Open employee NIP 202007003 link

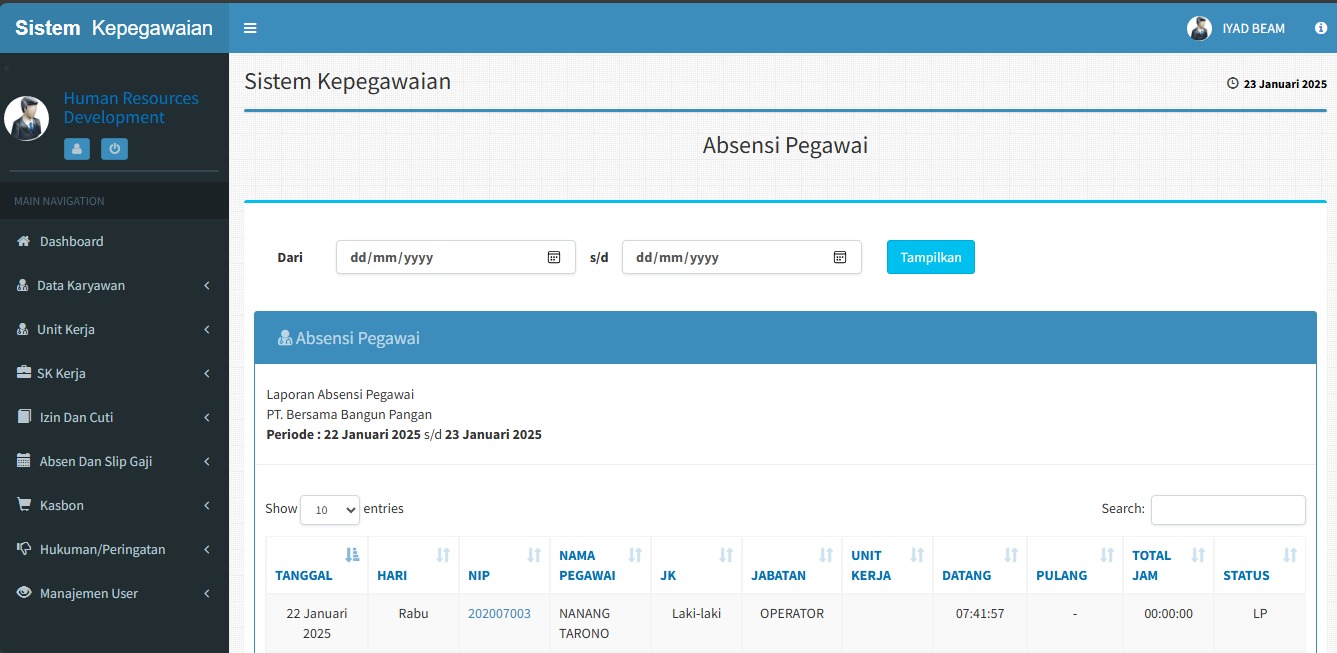click(499, 614)
